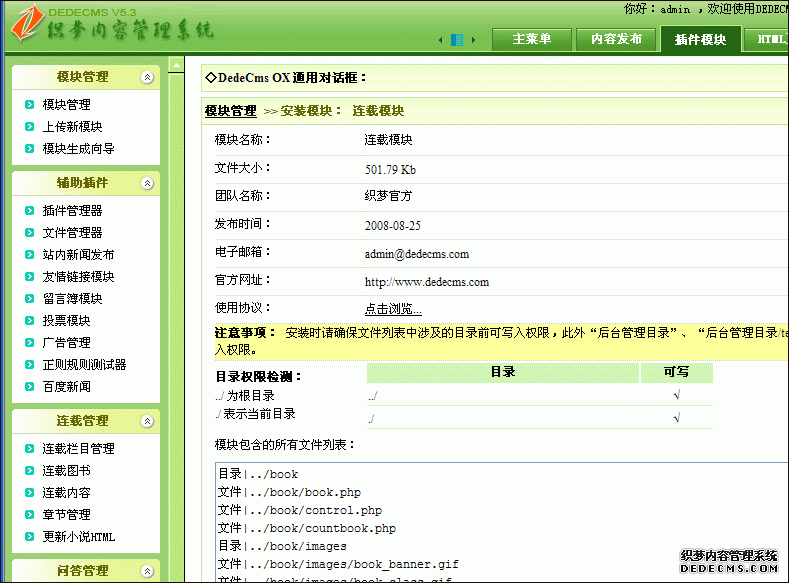Click the bullet icon beside 上传新模块
This screenshot has width=789, height=583.
point(29,127)
